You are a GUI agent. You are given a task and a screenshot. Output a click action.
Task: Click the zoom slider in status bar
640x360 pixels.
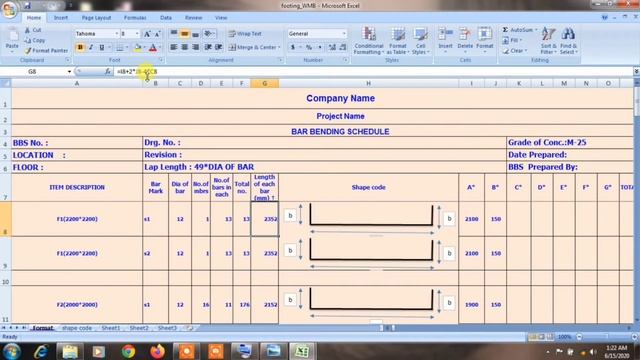[x=606, y=337]
